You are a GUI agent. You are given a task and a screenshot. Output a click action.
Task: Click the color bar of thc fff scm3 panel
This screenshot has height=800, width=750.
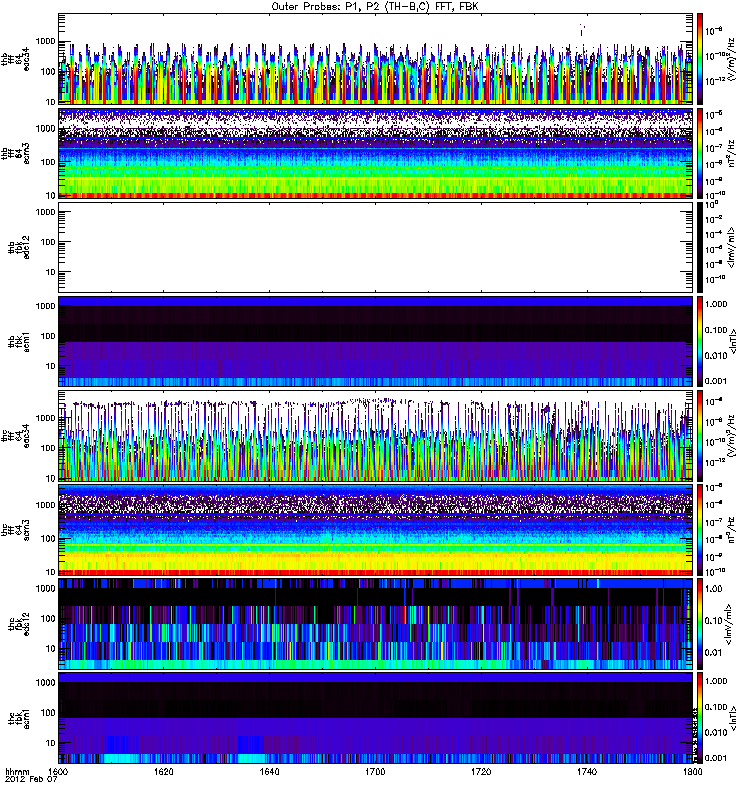[700, 530]
